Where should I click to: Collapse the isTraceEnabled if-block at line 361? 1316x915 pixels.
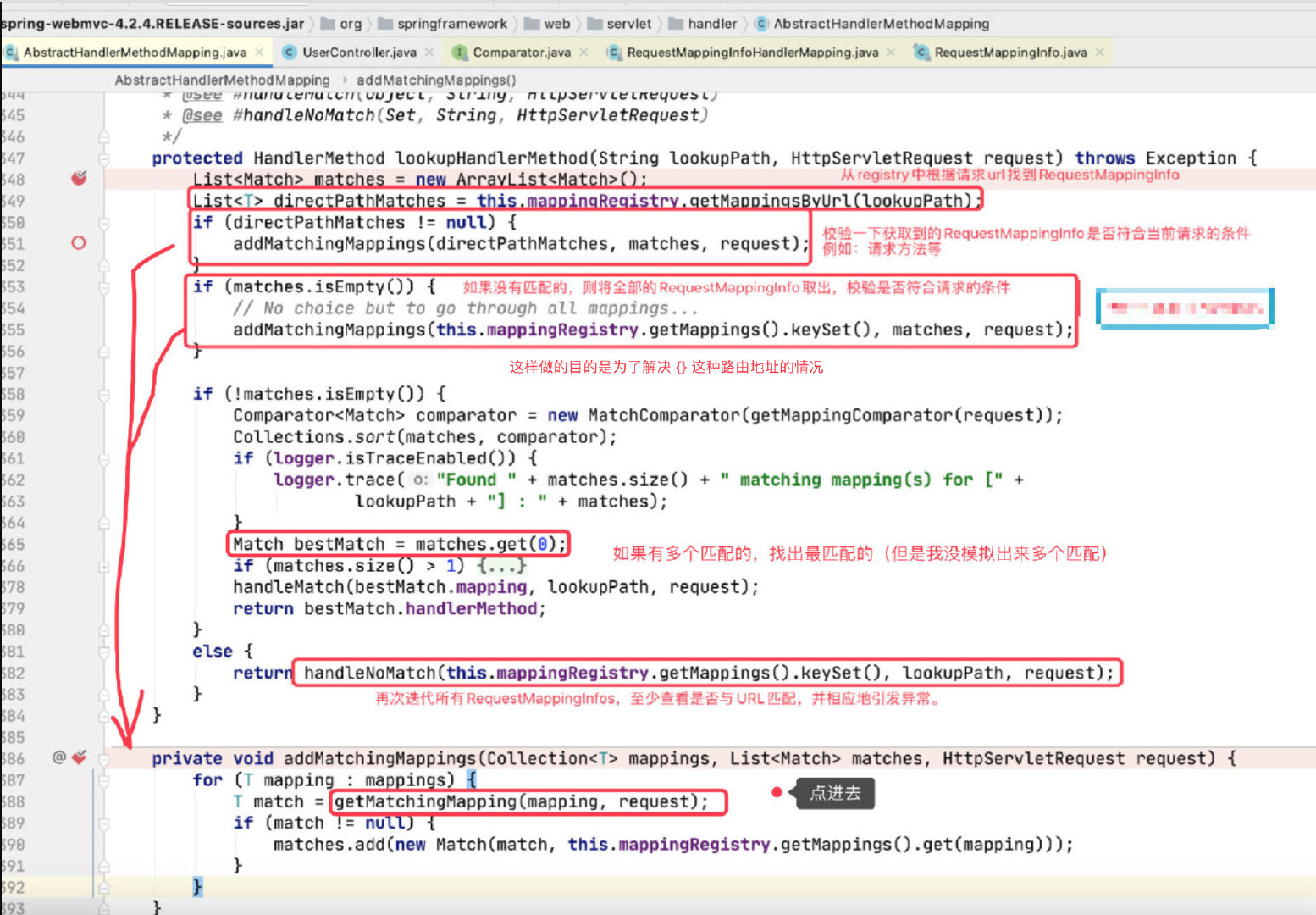click(x=103, y=459)
